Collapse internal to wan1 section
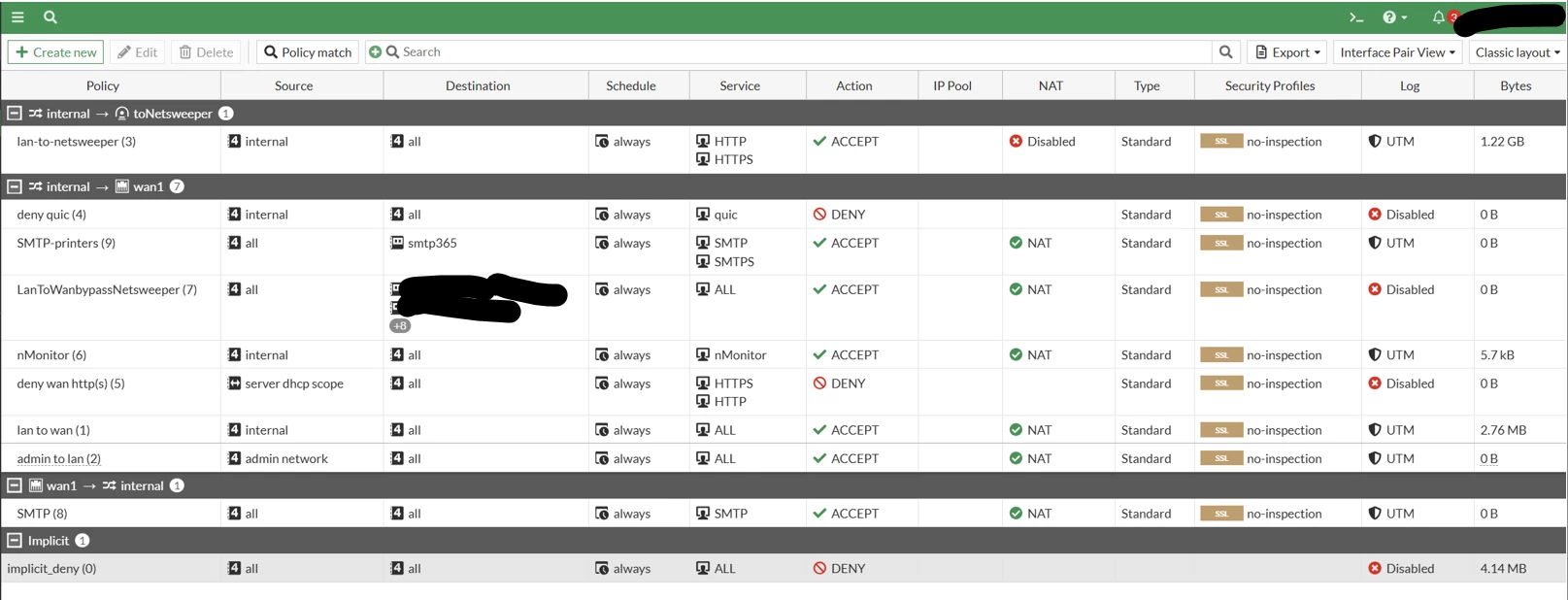The image size is (1568, 600). (15, 186)
